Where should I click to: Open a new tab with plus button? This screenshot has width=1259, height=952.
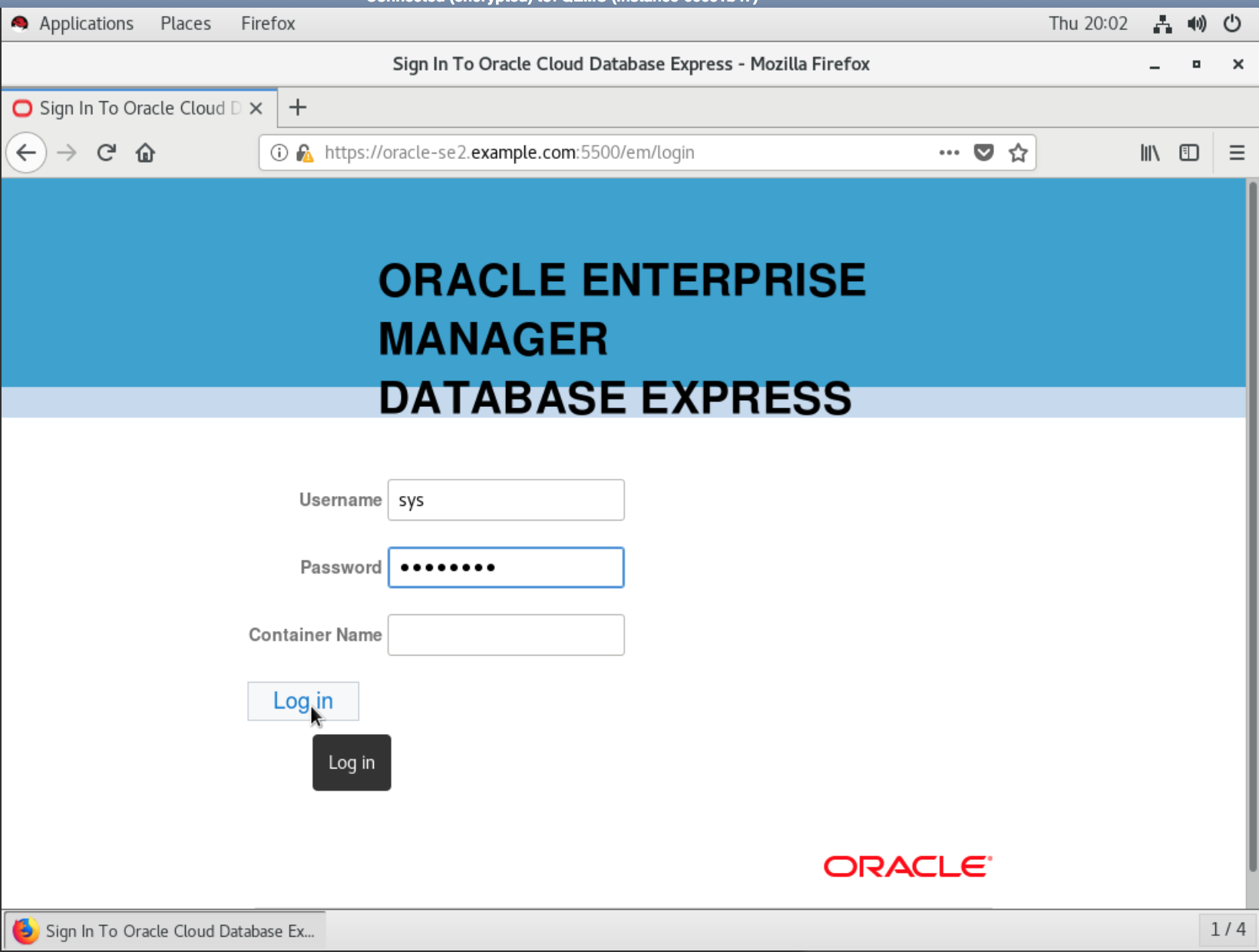tap(298, 107)
